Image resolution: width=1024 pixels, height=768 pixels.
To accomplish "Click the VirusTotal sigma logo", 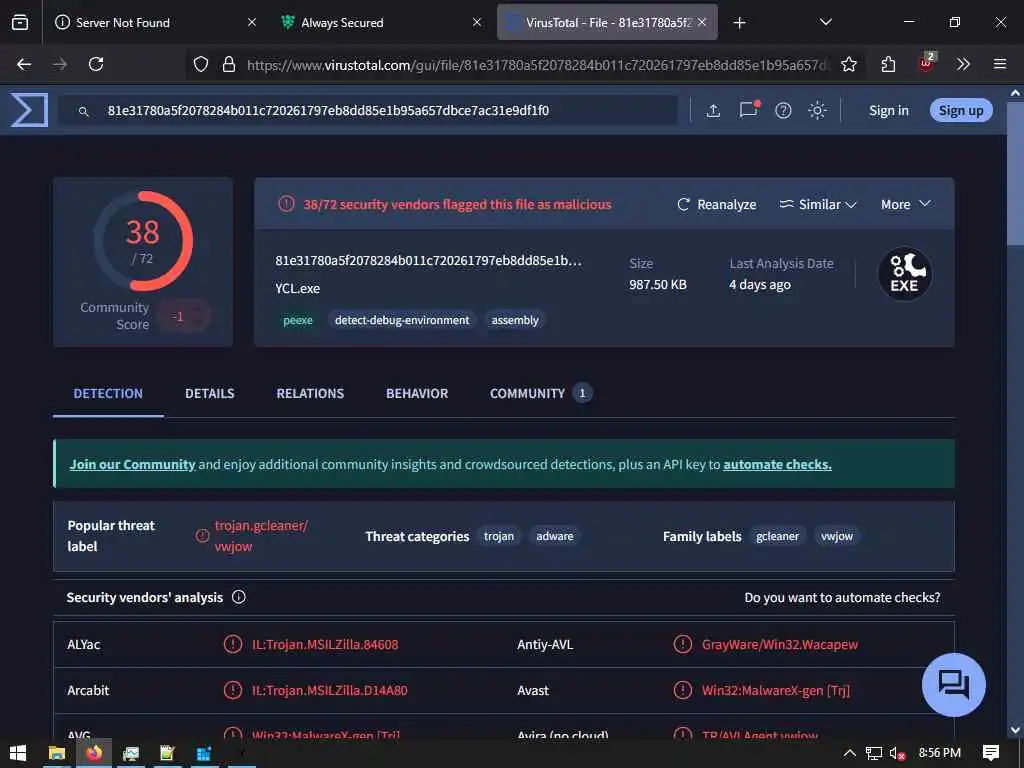I will pyautogui.click(x=29, y=110).
